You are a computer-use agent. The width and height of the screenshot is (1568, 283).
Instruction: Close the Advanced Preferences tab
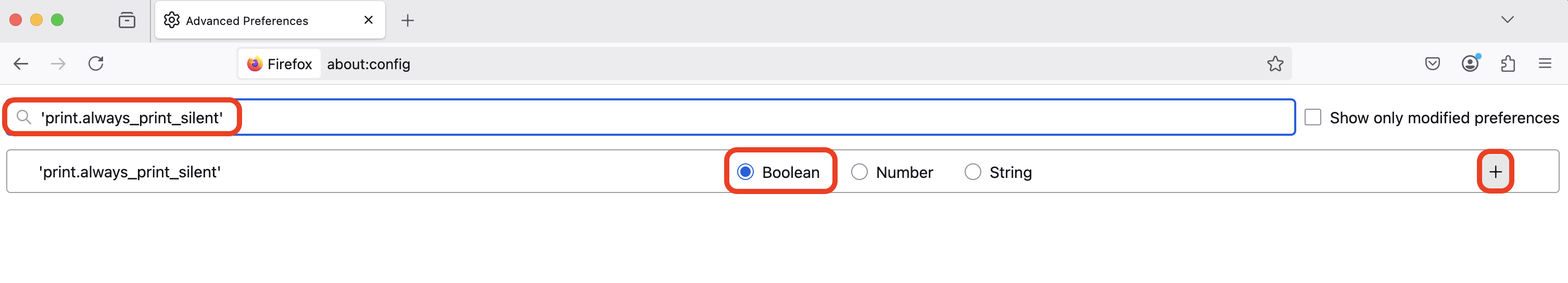[x=368, y=20]
